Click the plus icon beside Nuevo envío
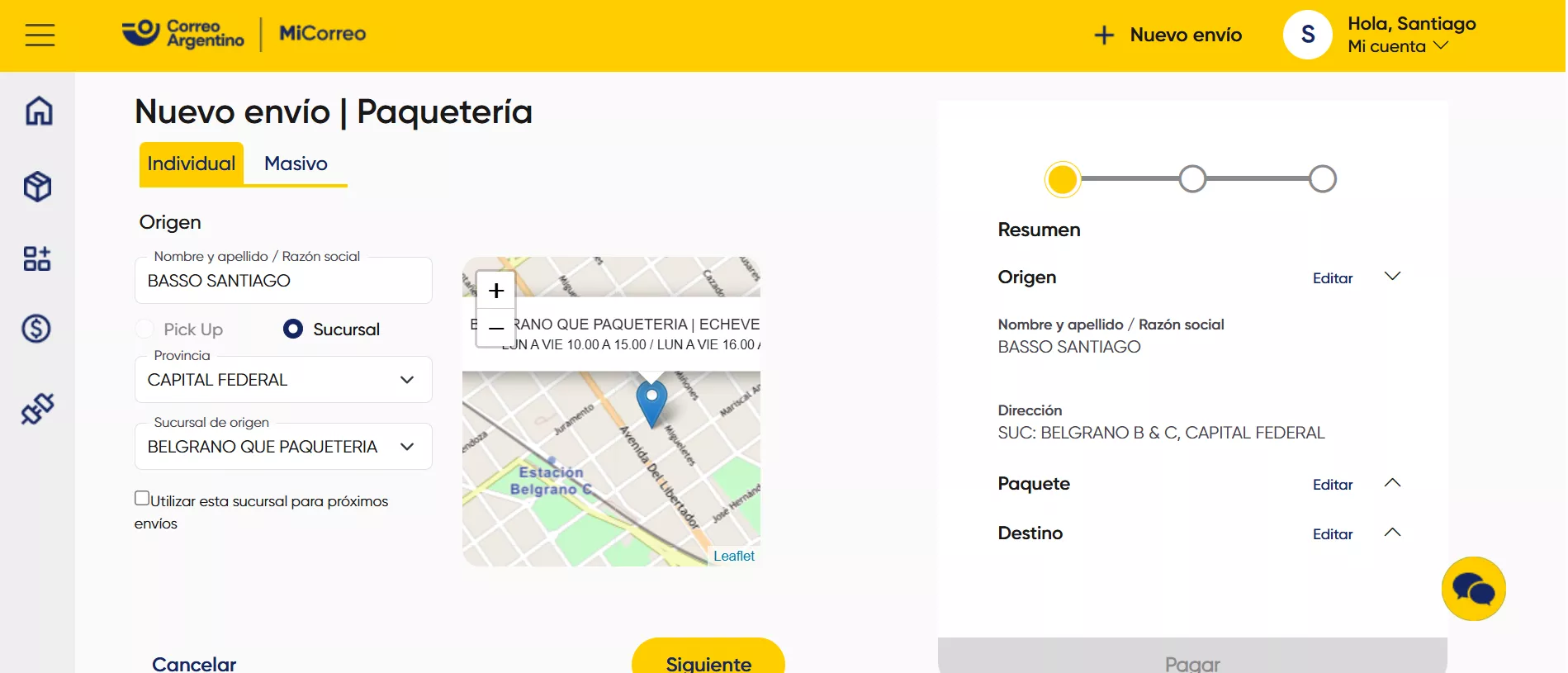The height and width of the screenshot is (673, 1568). [x=1104, y=35]
